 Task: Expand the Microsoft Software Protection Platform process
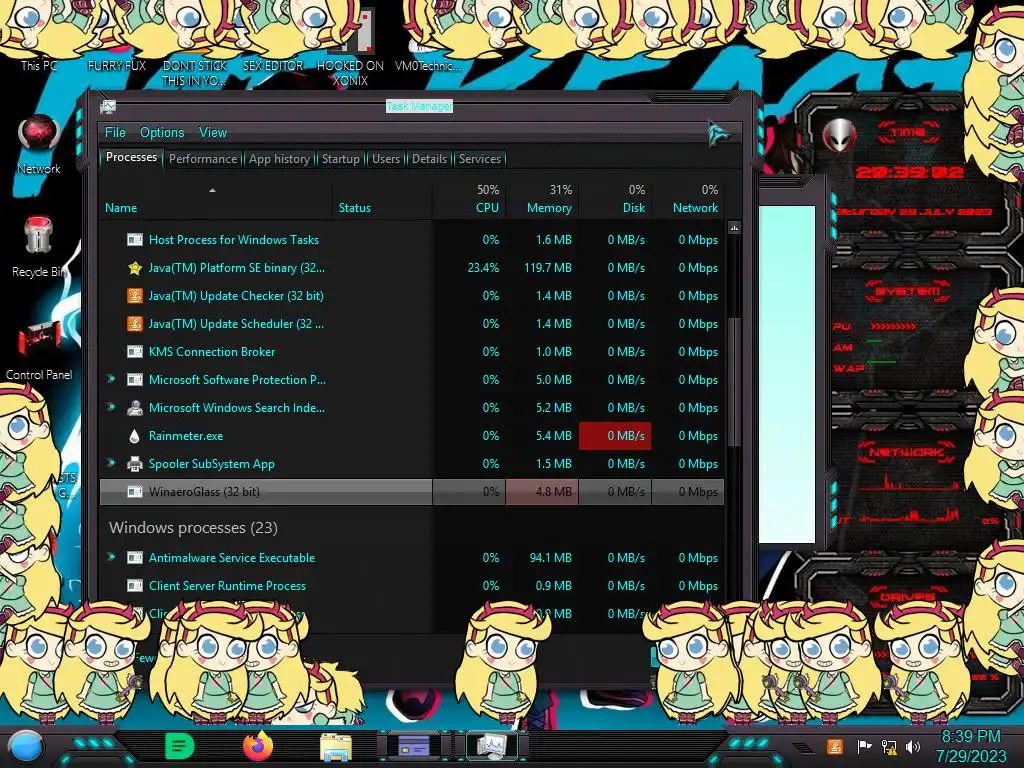tap(111, 379)
